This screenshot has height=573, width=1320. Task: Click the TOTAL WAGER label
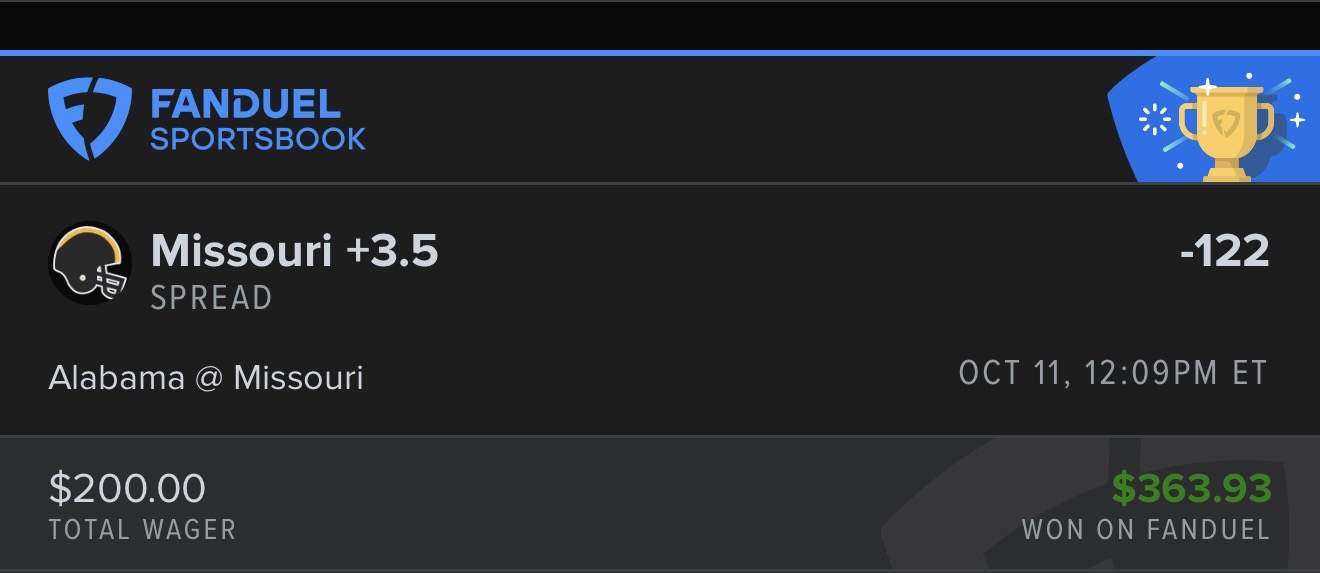point(142,529)
